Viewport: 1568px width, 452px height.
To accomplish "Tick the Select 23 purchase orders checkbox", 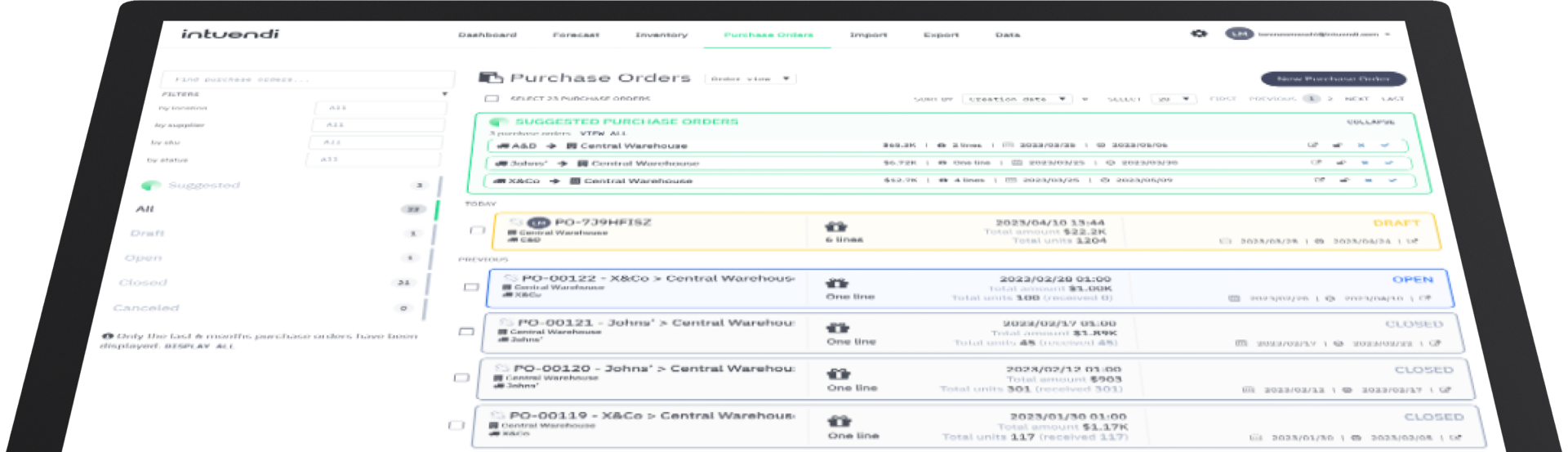I will click(492, 99).
